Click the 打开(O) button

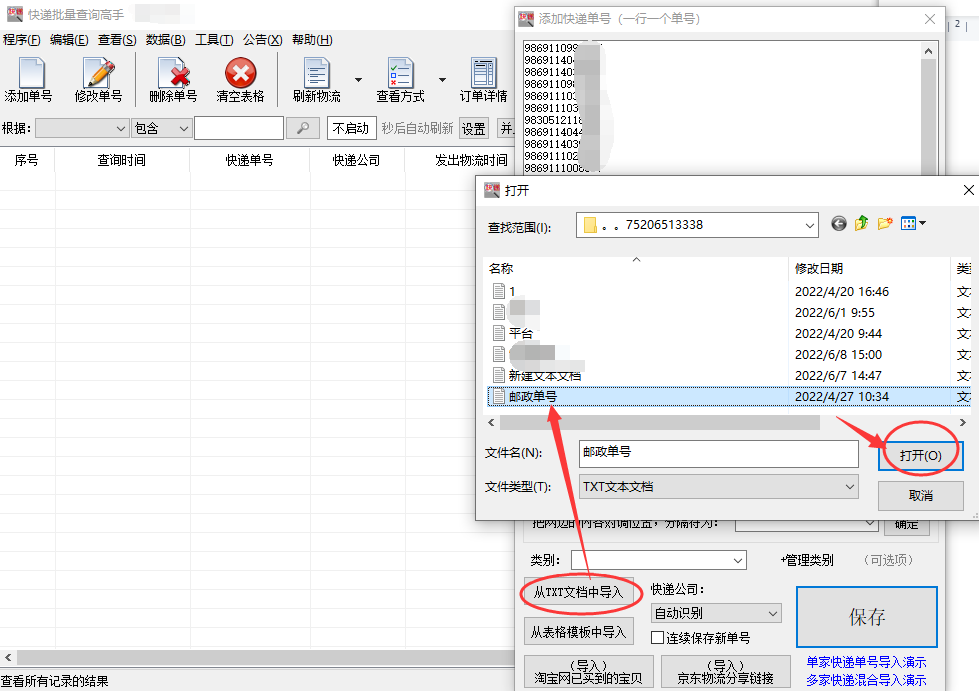918,453
